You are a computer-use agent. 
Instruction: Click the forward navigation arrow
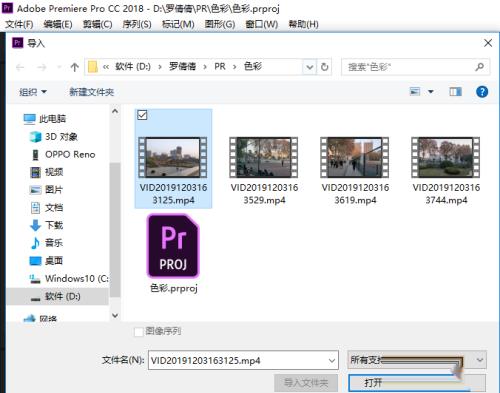point(42,67)
